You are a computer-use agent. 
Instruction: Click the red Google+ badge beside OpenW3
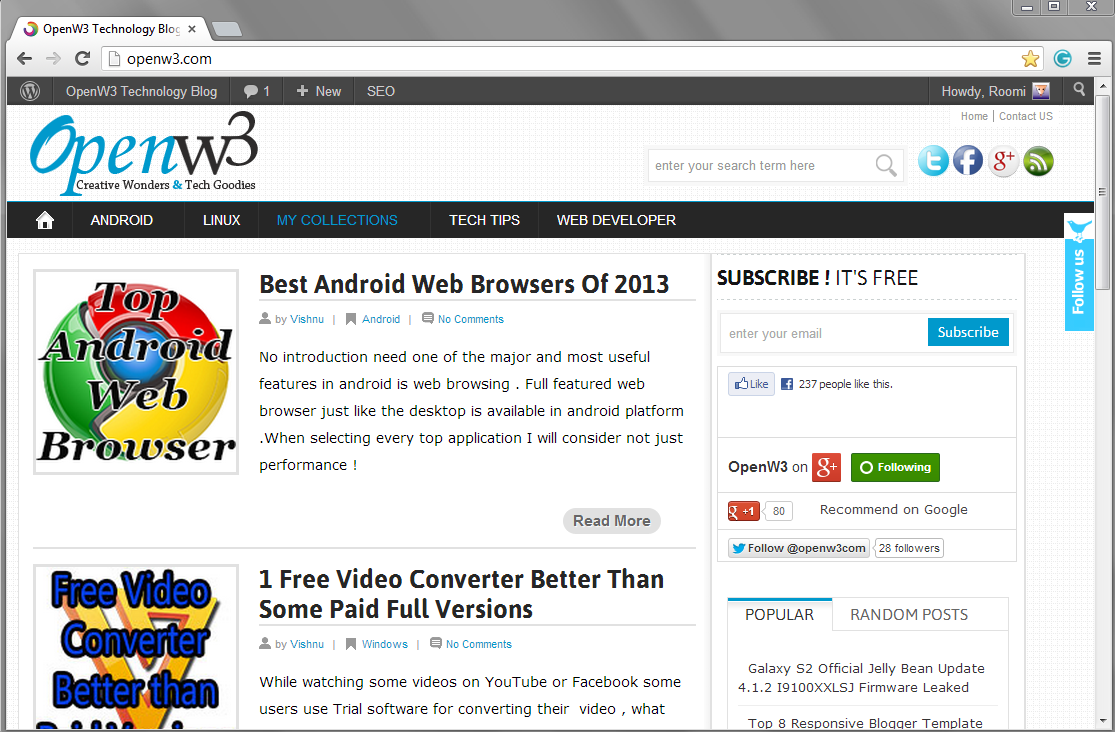[x=826, y=467]
